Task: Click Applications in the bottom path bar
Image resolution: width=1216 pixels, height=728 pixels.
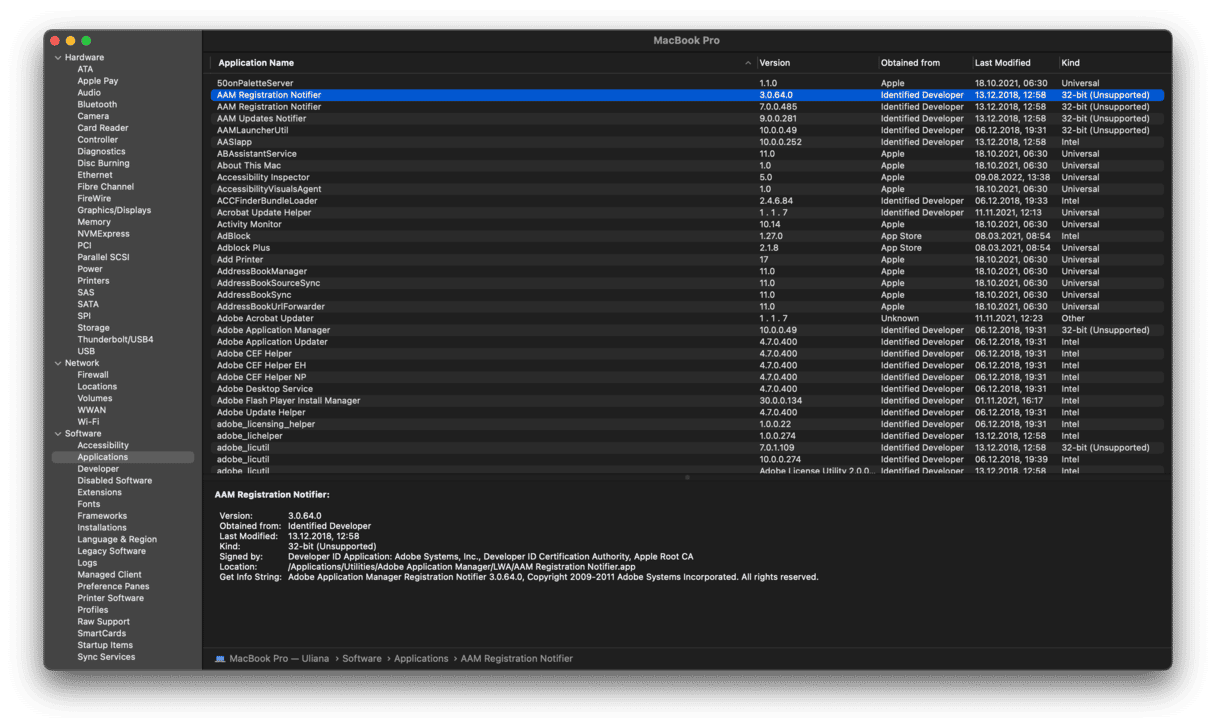Action: [x=421, y=659]
